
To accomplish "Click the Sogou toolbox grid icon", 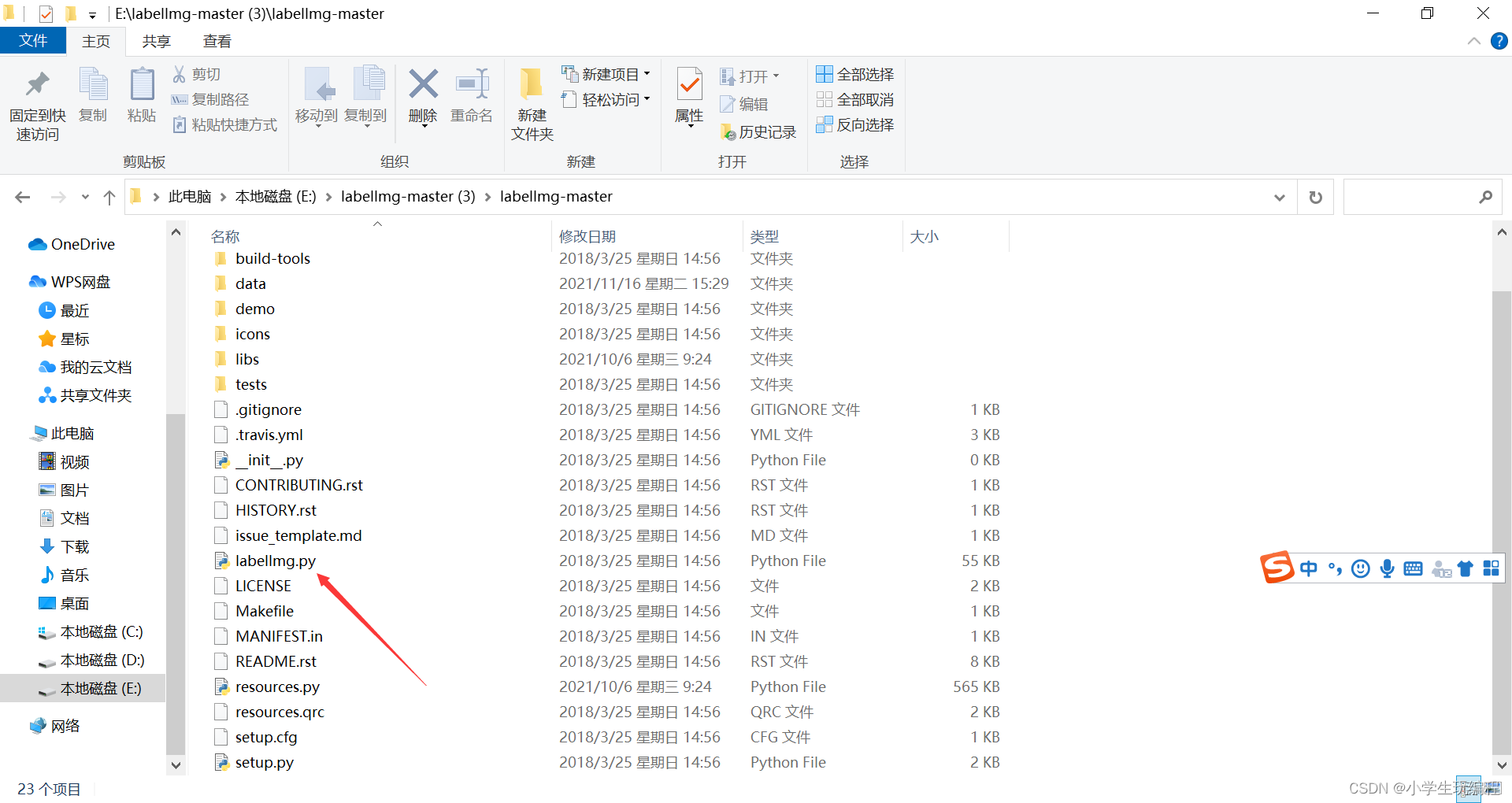I will (1491, 568).
